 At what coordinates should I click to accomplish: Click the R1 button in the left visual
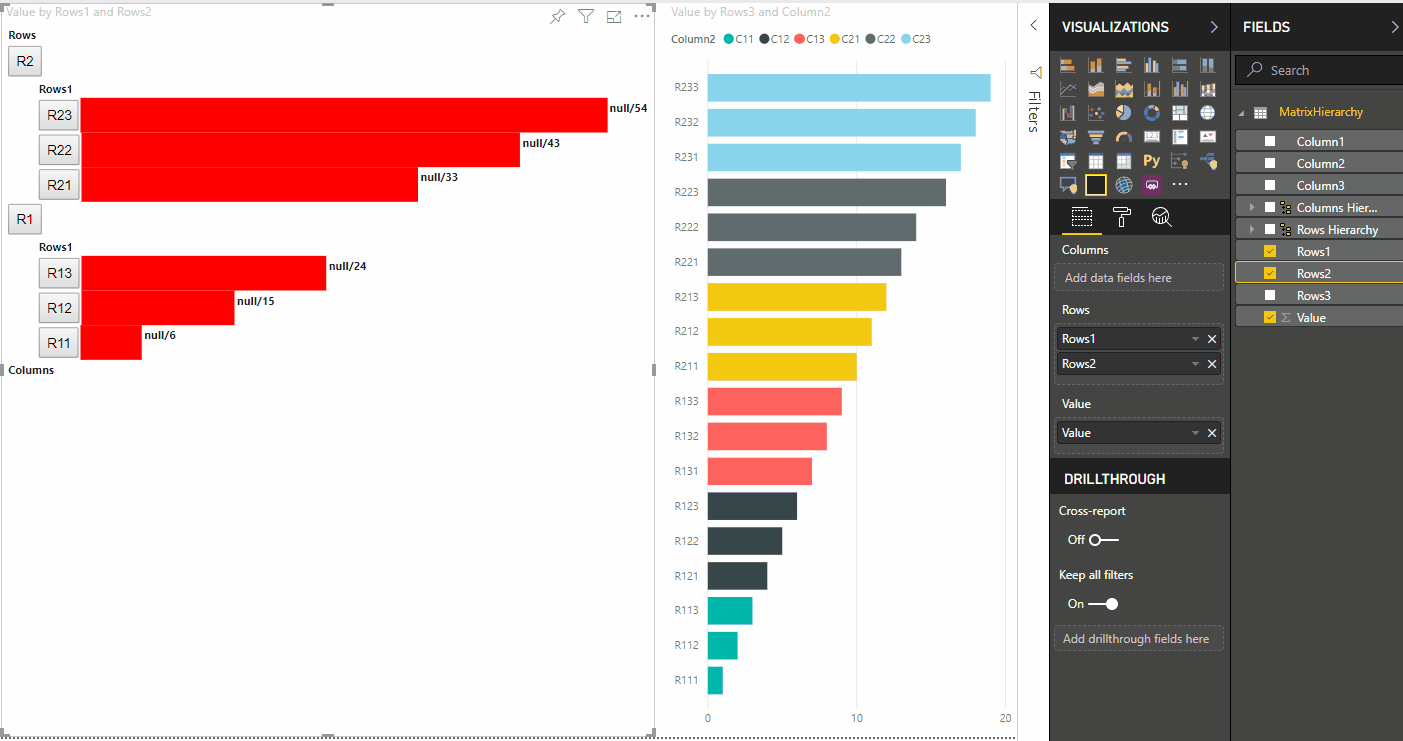click(x=24, y=219)
